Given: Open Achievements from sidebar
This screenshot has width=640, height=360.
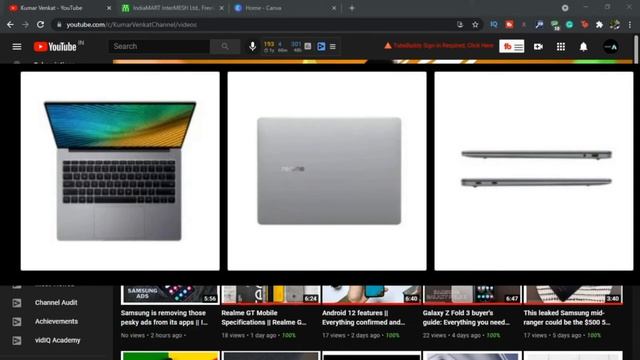Looking at the screenshot, I should [56, 322].
